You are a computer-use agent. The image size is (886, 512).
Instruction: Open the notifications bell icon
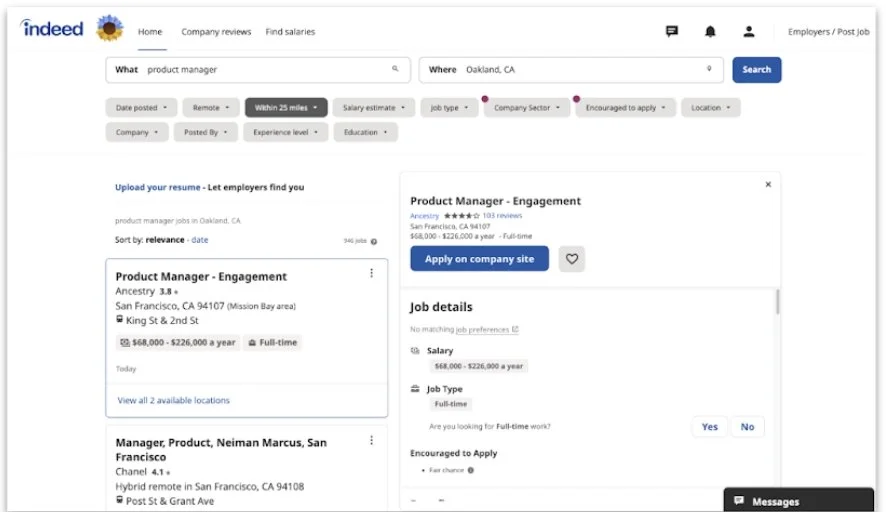pos(710,32)
